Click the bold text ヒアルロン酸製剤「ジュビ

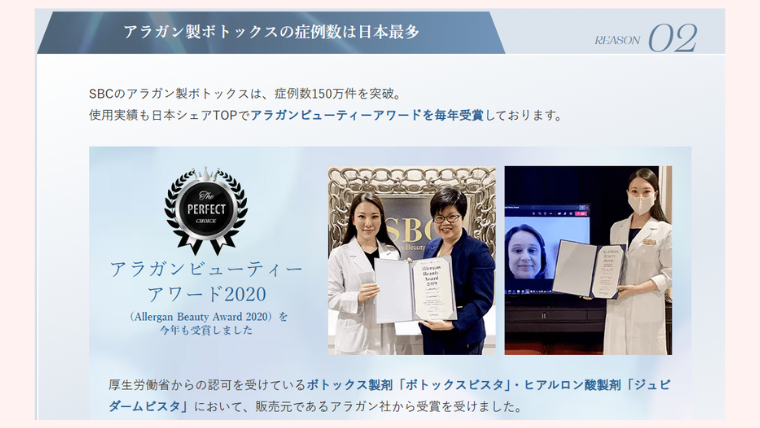coord(598,385)
